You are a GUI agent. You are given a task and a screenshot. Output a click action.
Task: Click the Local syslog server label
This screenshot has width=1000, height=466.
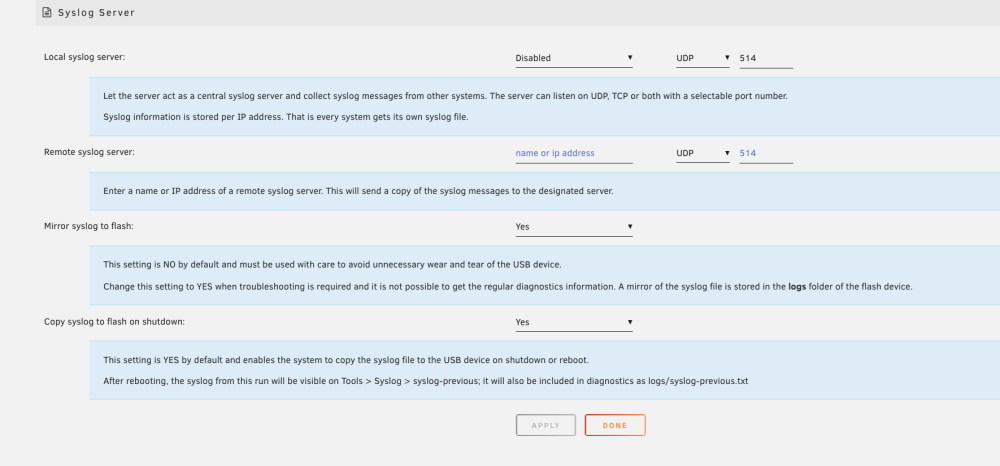pos(85,57)
